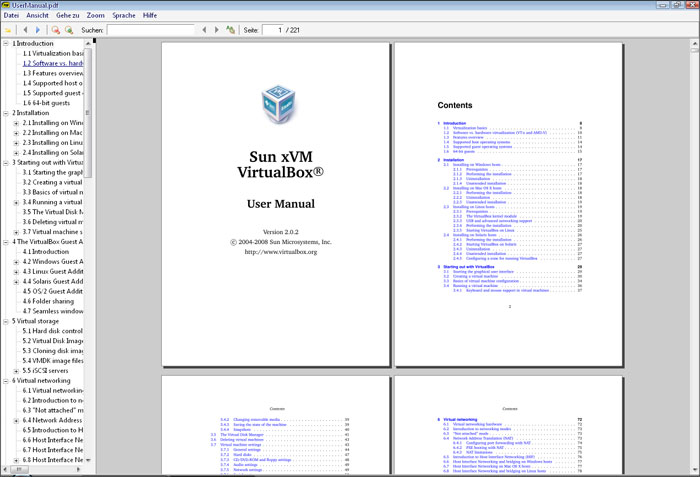700x477 pixels.
Task: Click the zoom in magnifier icon
Action: (69, 30)
